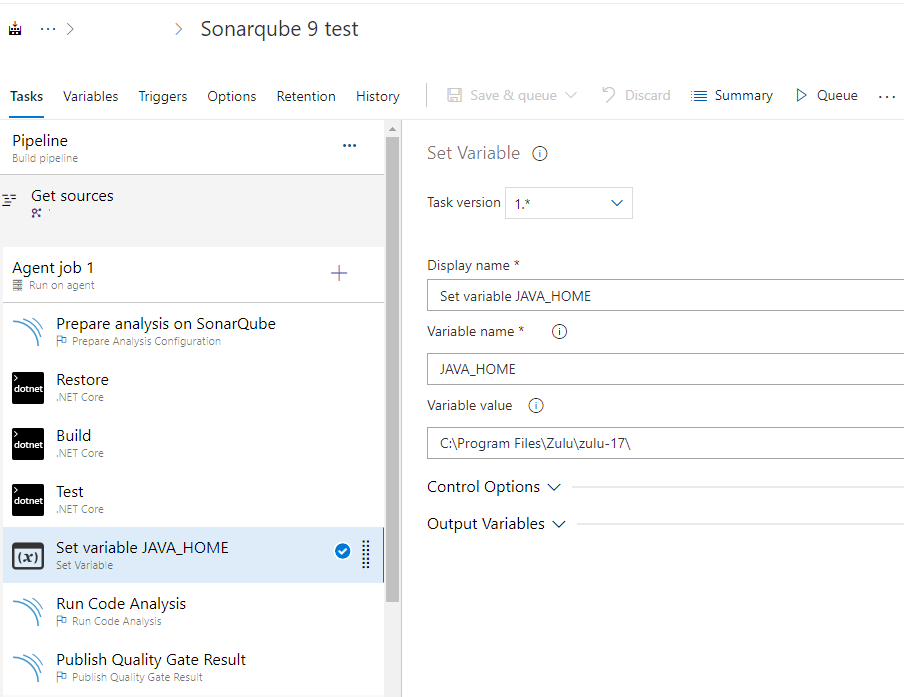Open the Triggers tab

point(163,97)
